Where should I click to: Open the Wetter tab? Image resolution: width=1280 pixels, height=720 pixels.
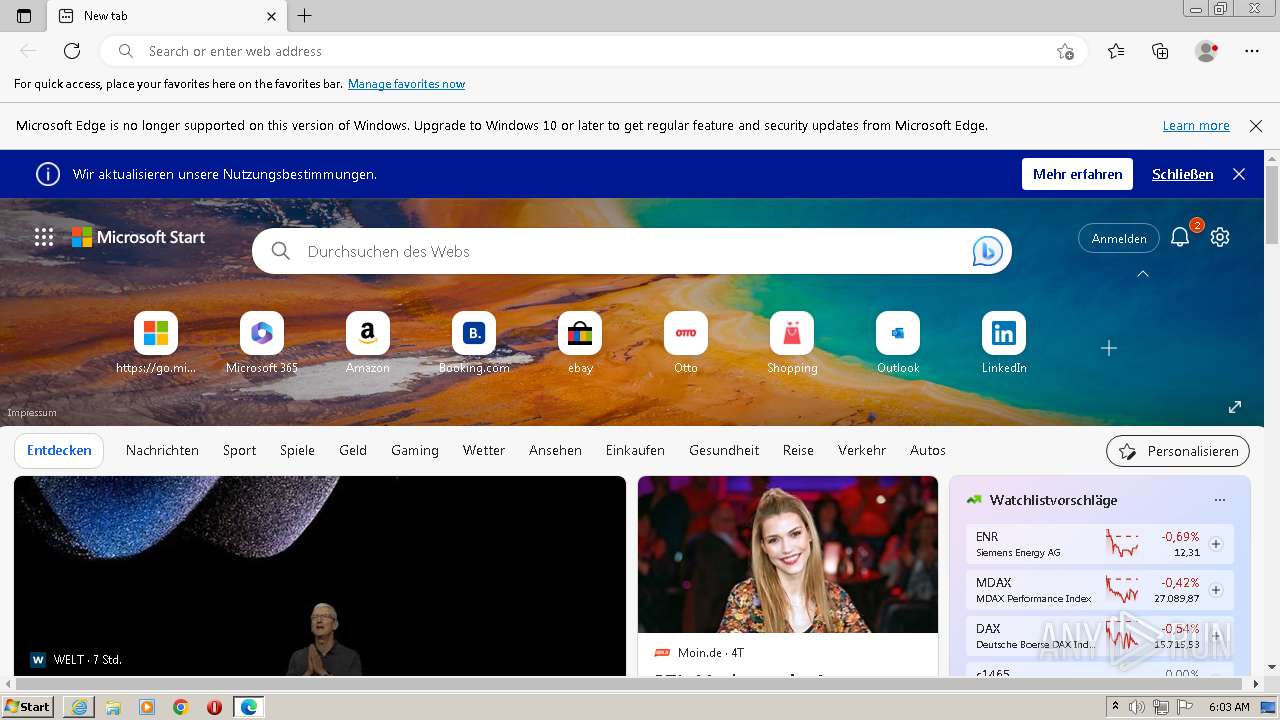[x=484, y=450]
